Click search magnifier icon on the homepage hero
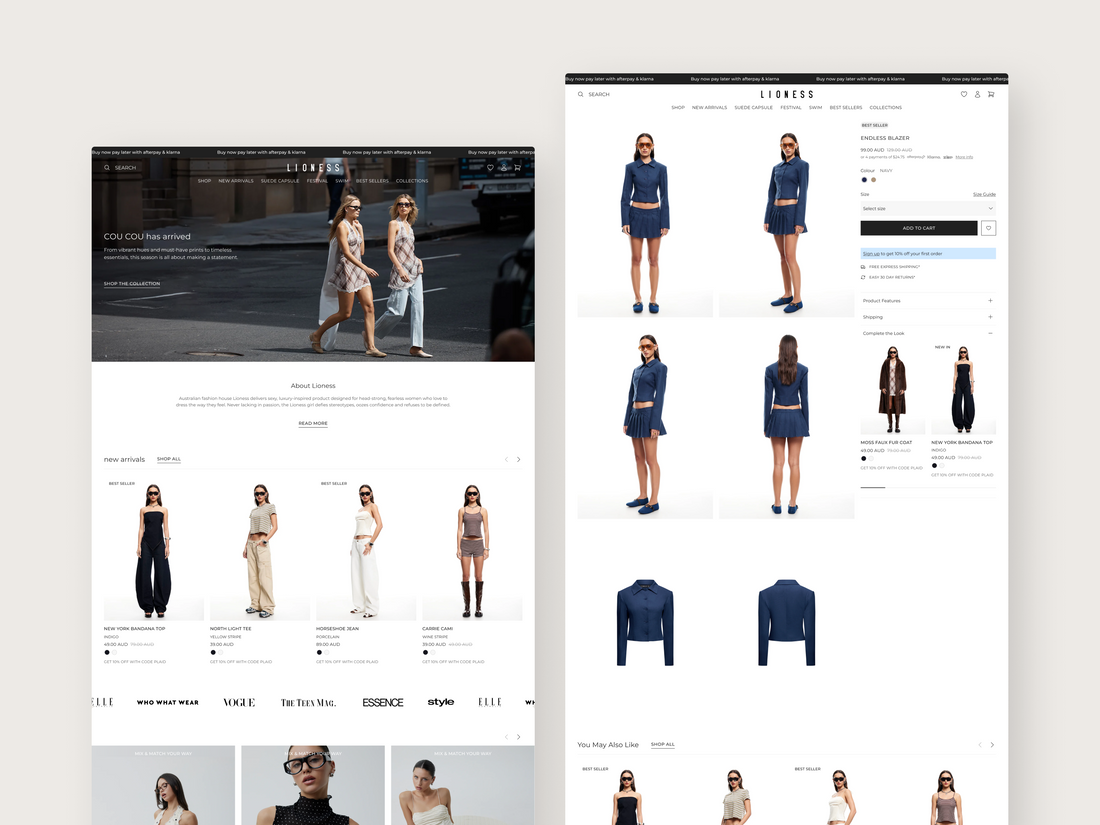 click(107, 168)
